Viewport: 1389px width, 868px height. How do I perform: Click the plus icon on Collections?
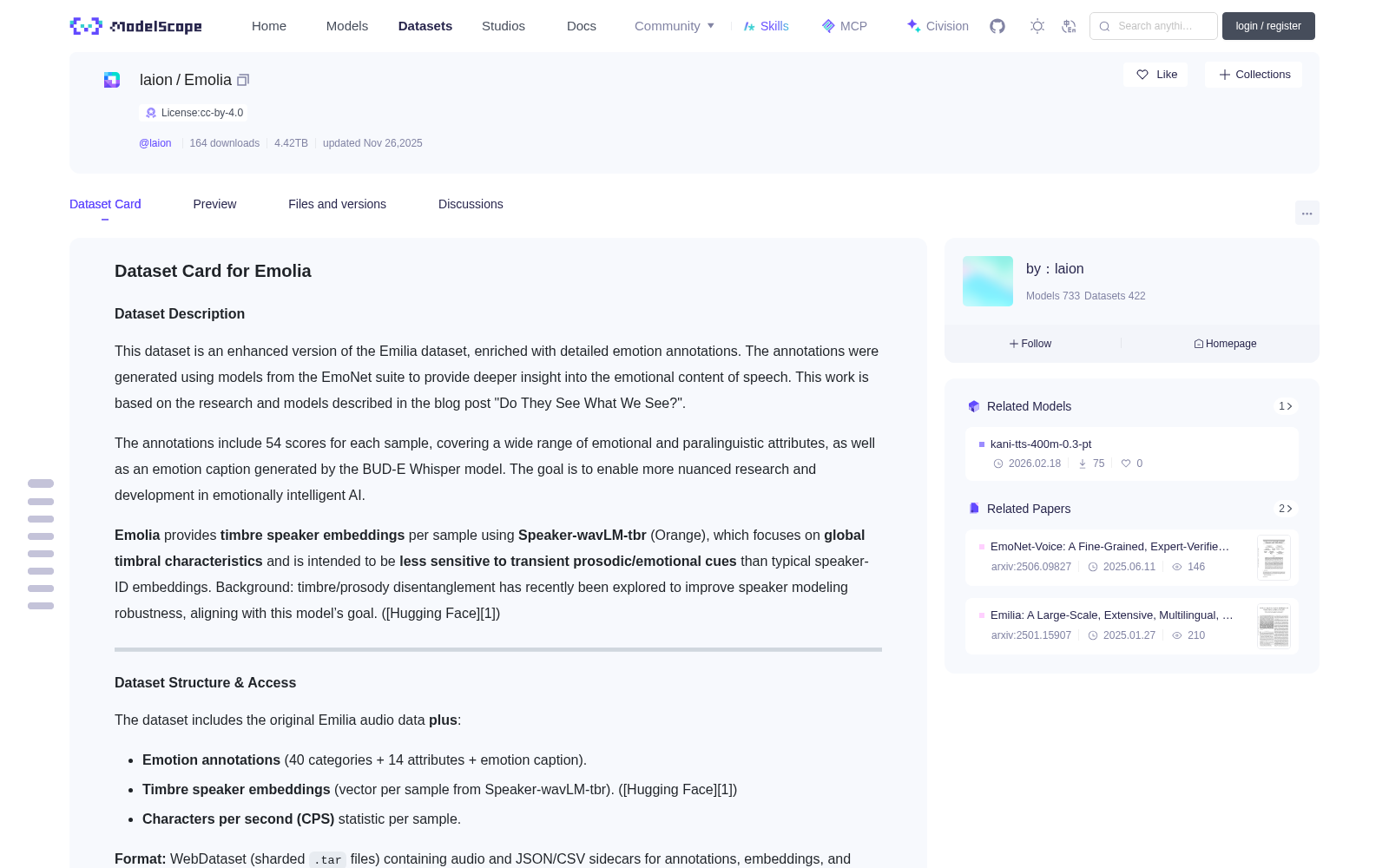click(1225, 75)
